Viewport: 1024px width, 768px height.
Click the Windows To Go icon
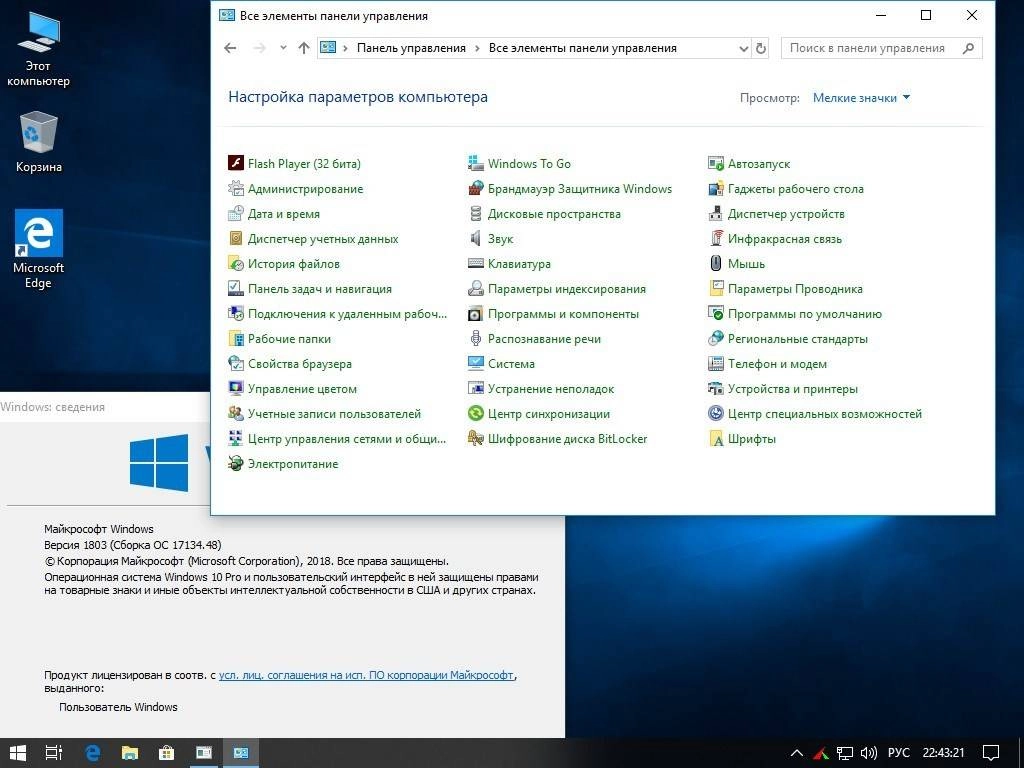(476, 163)
